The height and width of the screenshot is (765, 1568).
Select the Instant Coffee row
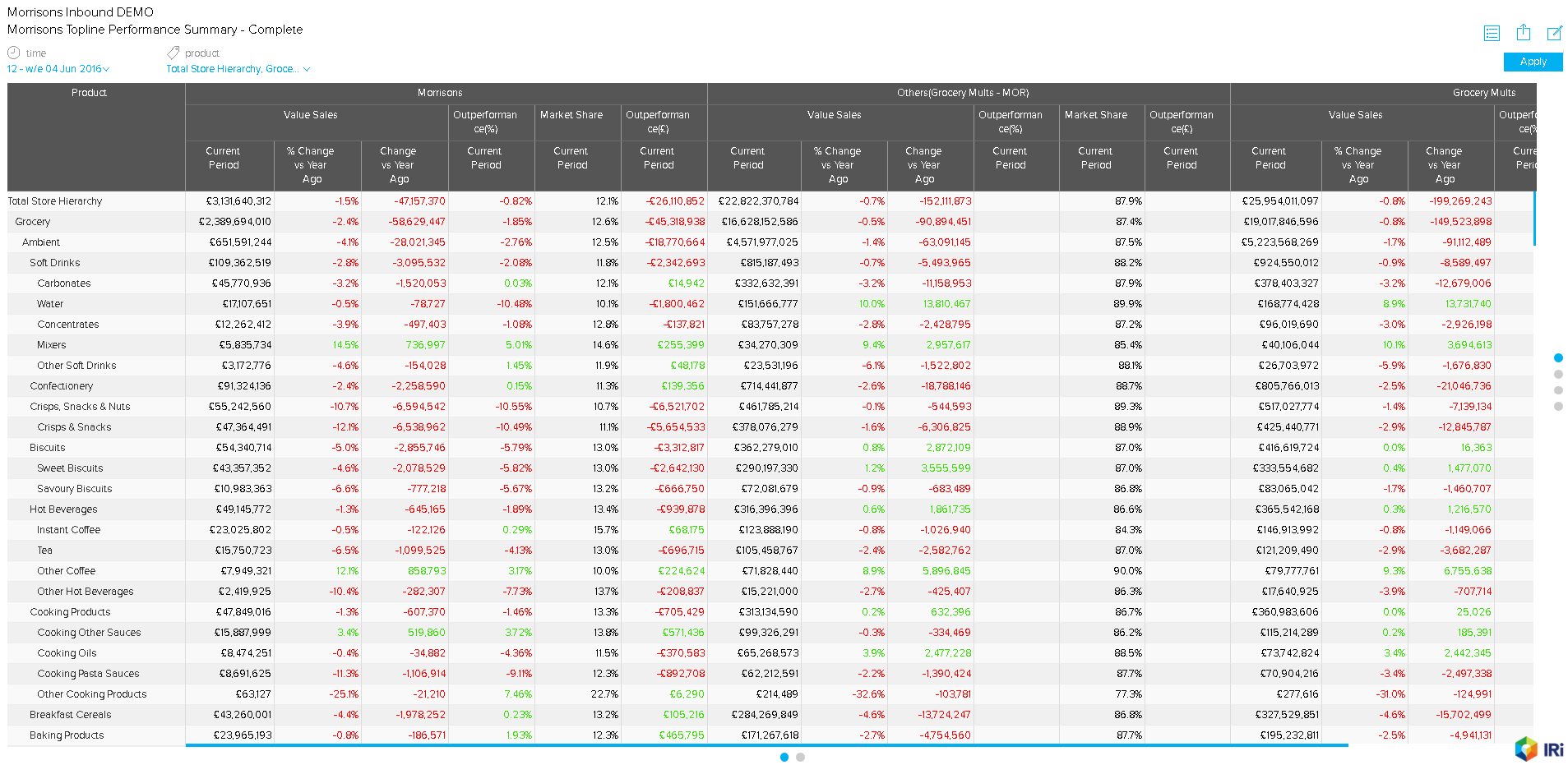coord(770,530)
